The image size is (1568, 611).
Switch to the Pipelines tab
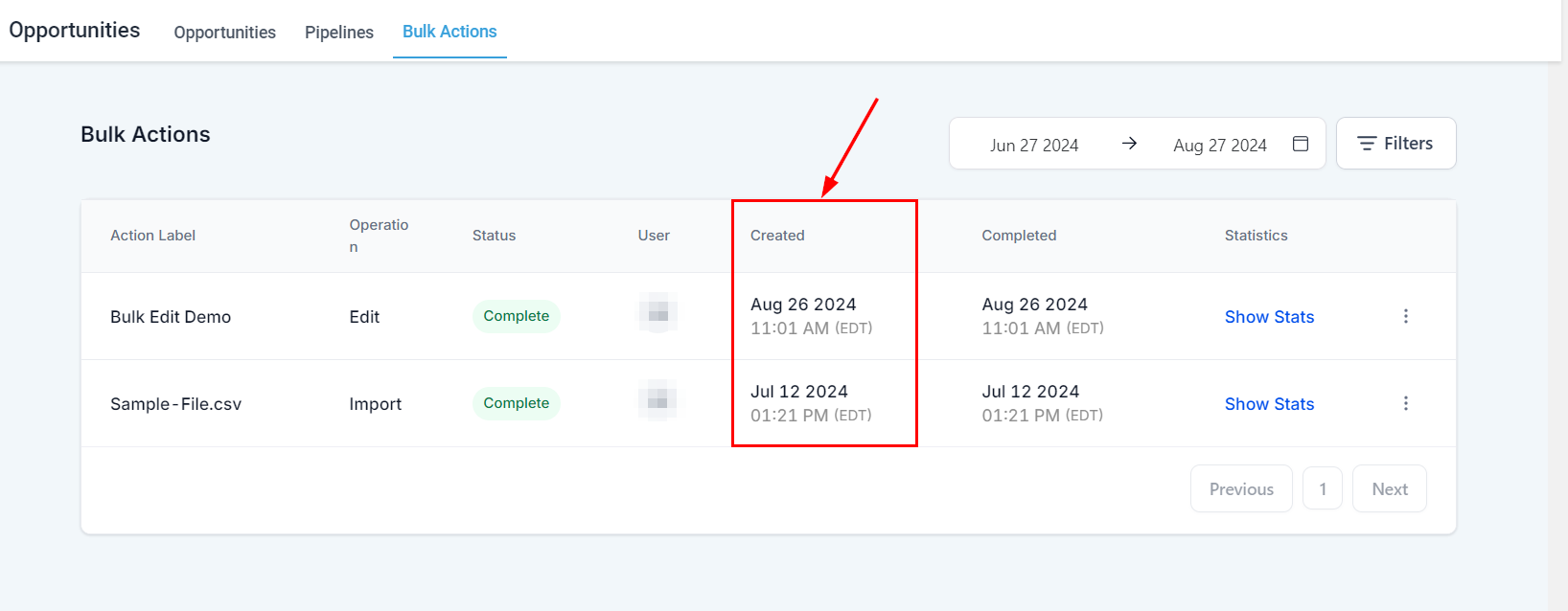click(339, 33)
